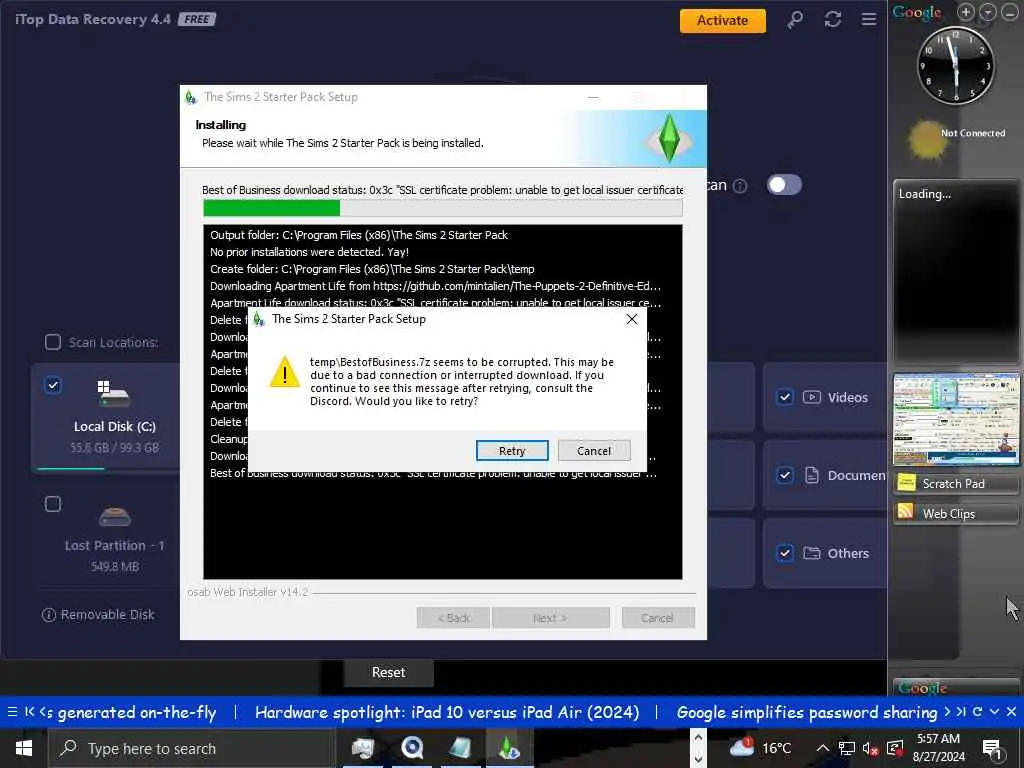Click the Local Disk usage bar
Image resolution: width=1024 pixels, height=768 pixels.
click(108, 468)
